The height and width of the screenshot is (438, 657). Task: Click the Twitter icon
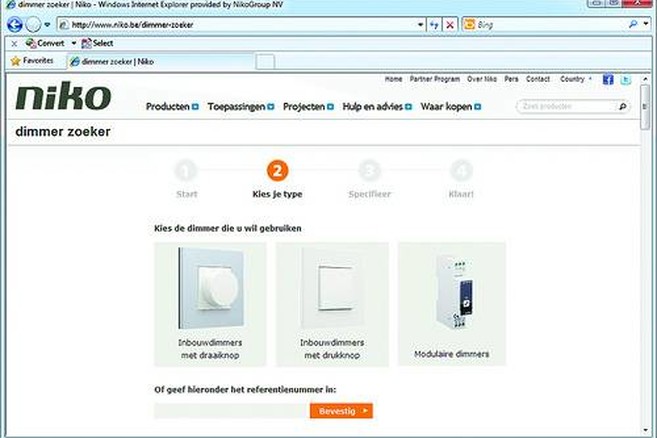pyautogui.click(x=626, y=80)
